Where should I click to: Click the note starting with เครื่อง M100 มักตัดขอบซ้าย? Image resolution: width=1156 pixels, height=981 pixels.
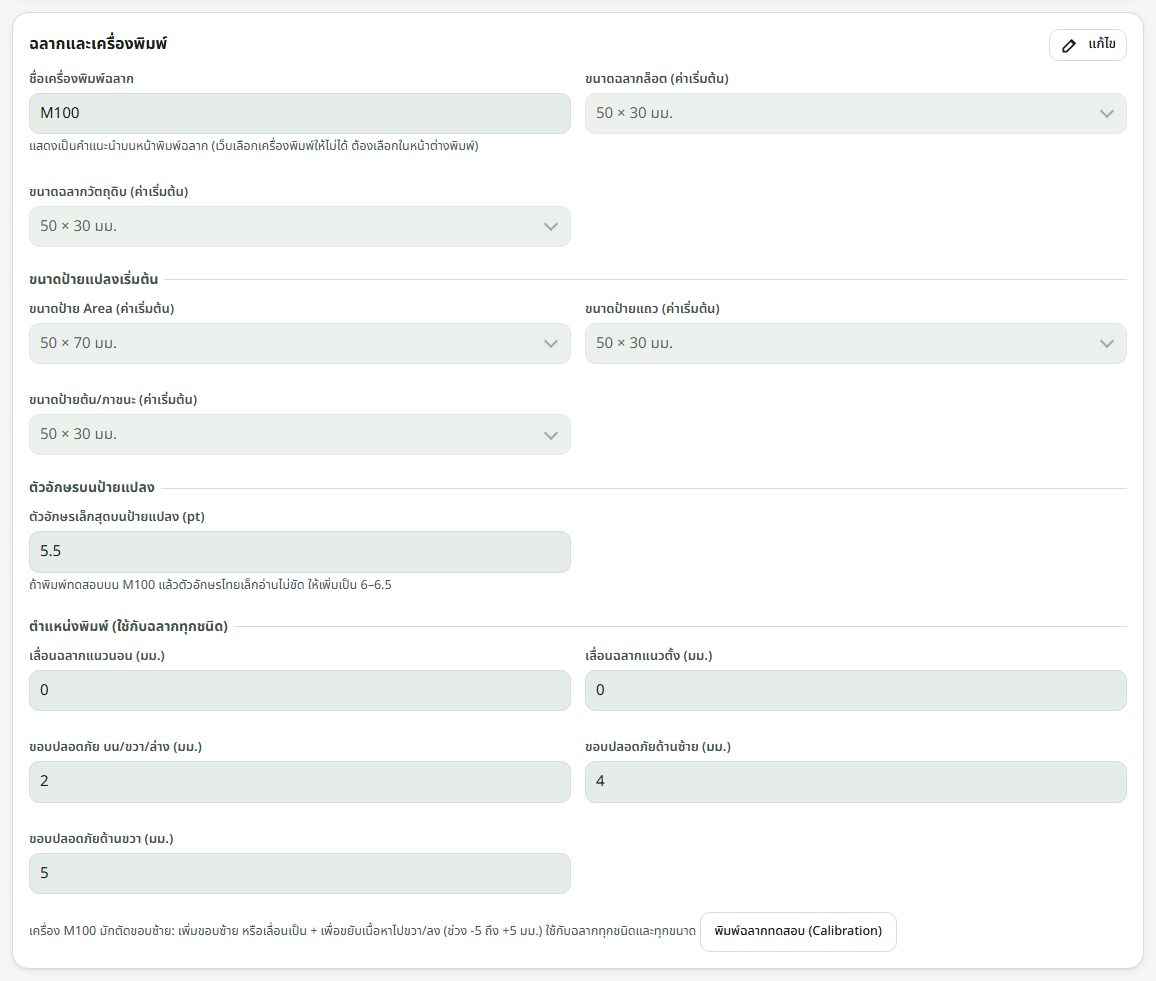(362, 931)
